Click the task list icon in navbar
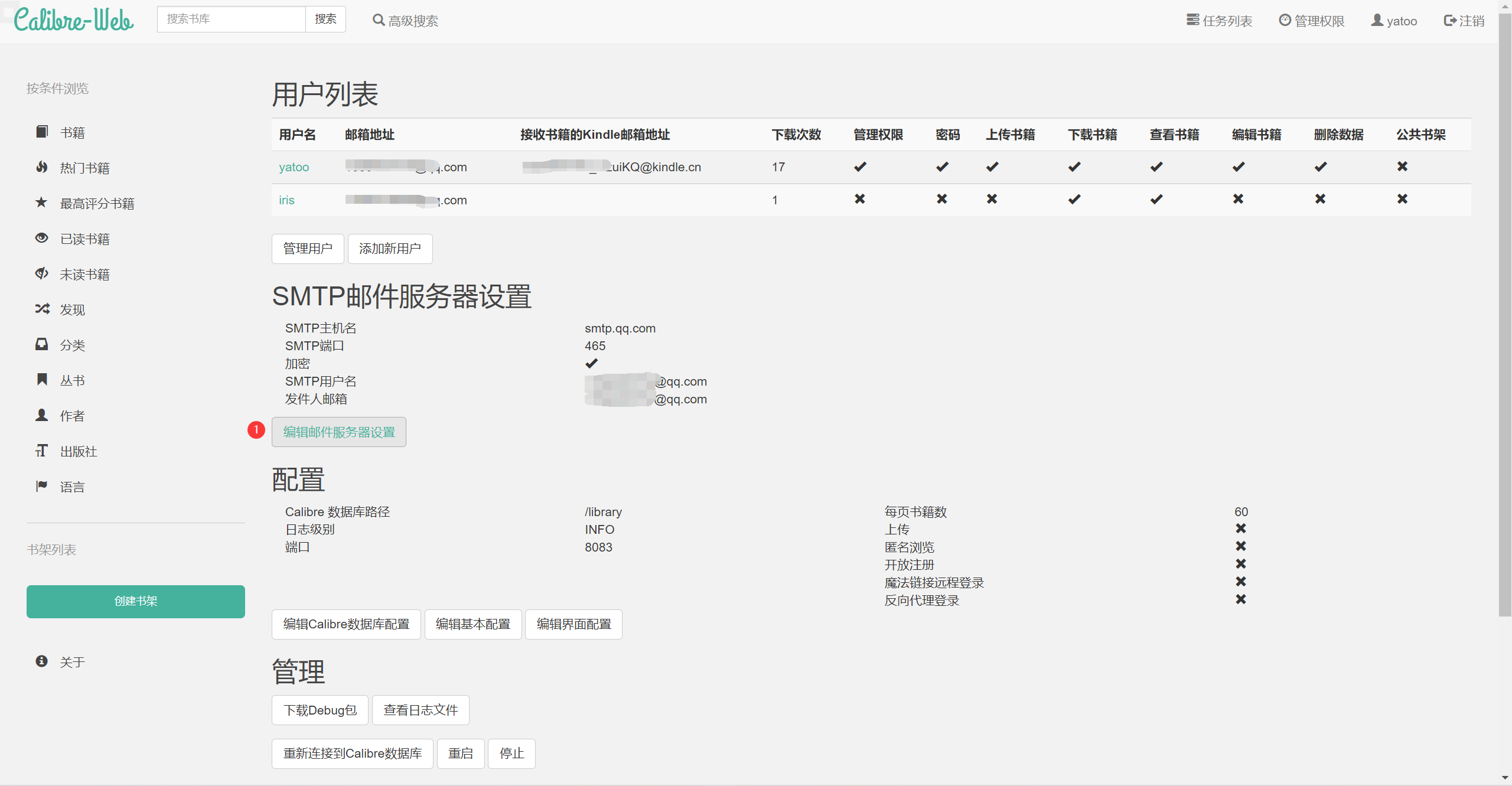 (1193, 20)
